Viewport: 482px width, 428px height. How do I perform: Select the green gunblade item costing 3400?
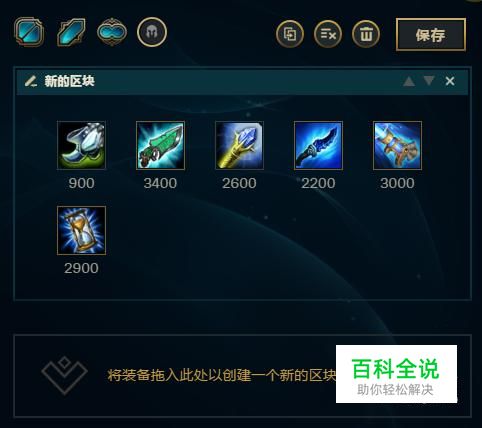pyautogui.click(x=160, y=145)
